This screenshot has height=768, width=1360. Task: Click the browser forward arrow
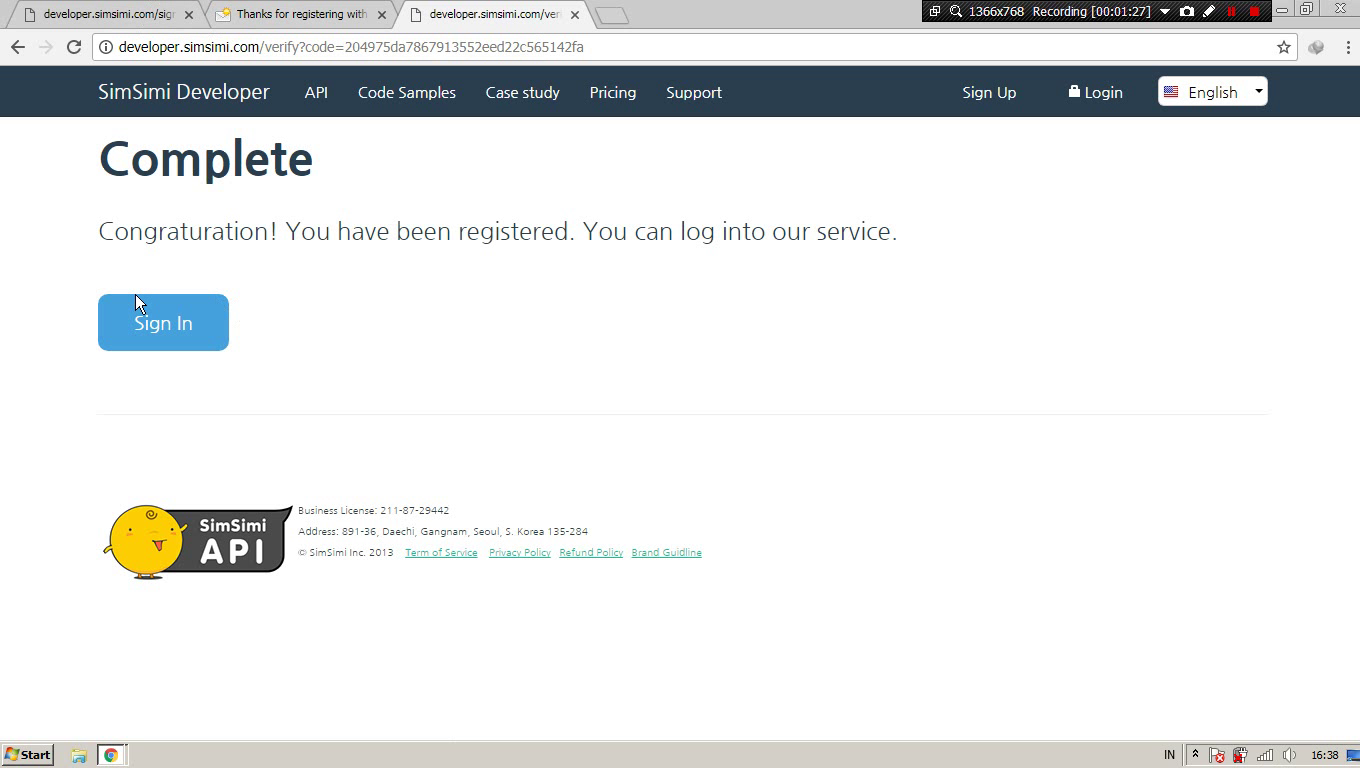(x=45, y=47)
